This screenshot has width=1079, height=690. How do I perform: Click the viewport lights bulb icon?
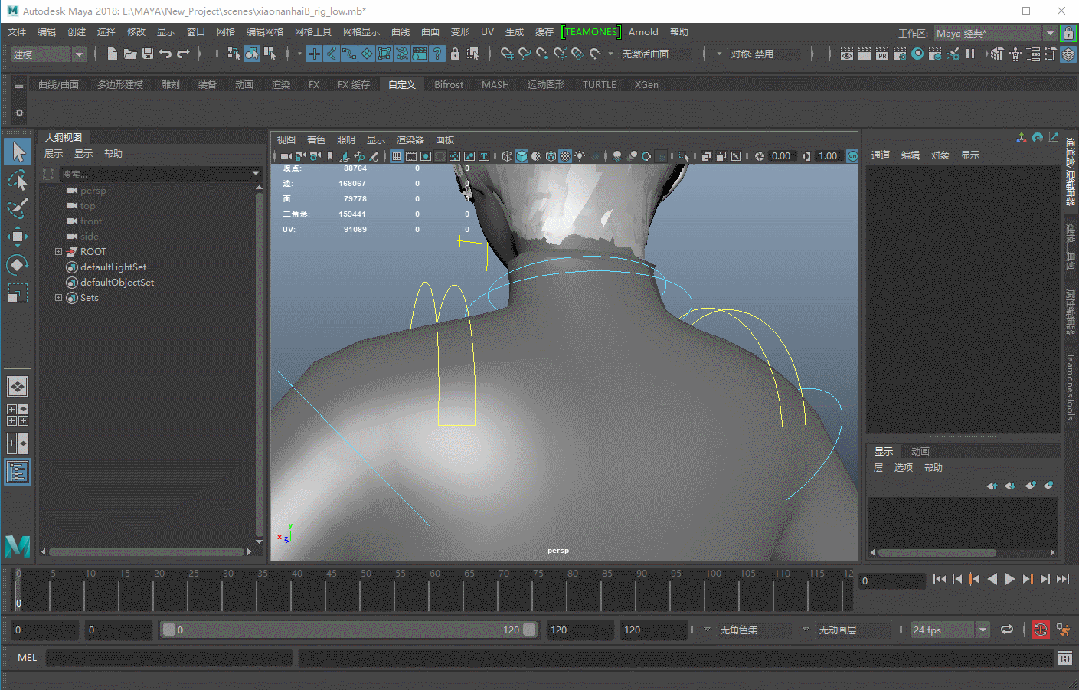click(x=580, y=156)
